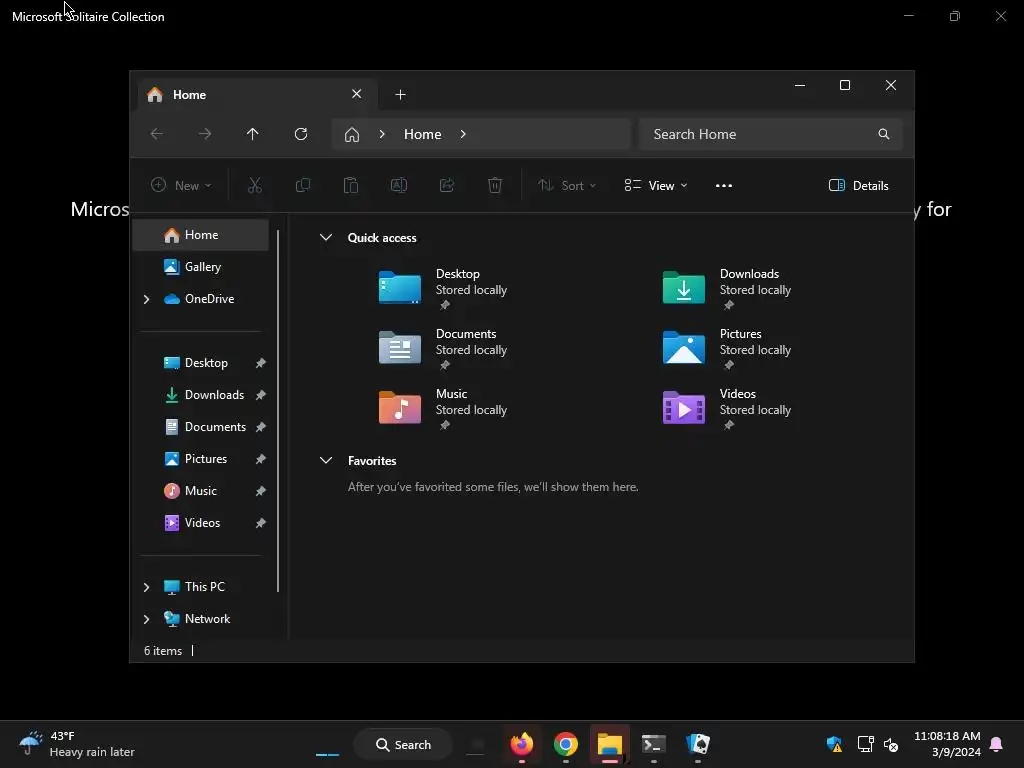The image size is (1024, 768).
Task: Select Network in the navigation pane
Action: pyautogui.click(x=200, y=619)
